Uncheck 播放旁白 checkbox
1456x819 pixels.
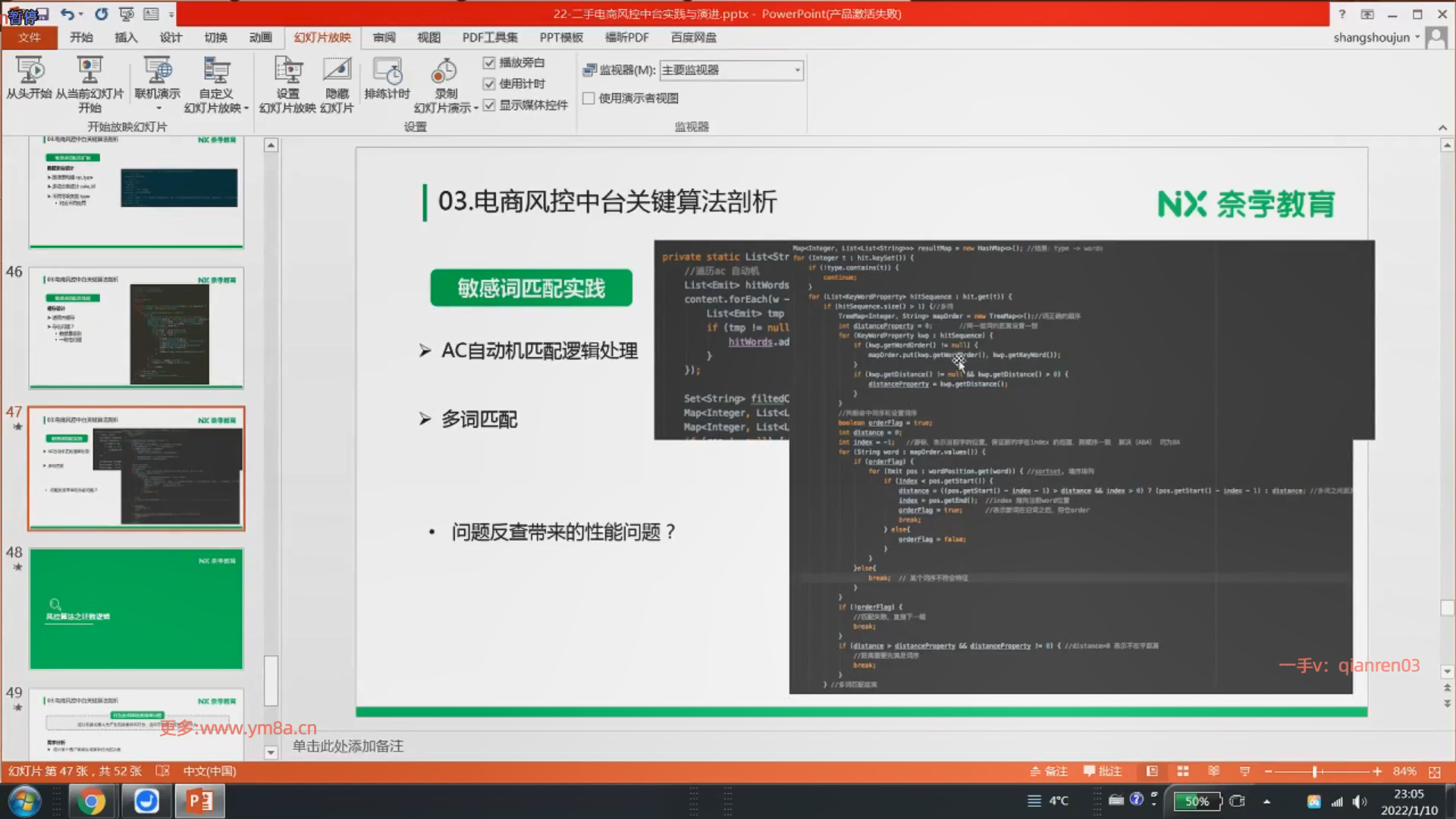[x=489, y=63]
